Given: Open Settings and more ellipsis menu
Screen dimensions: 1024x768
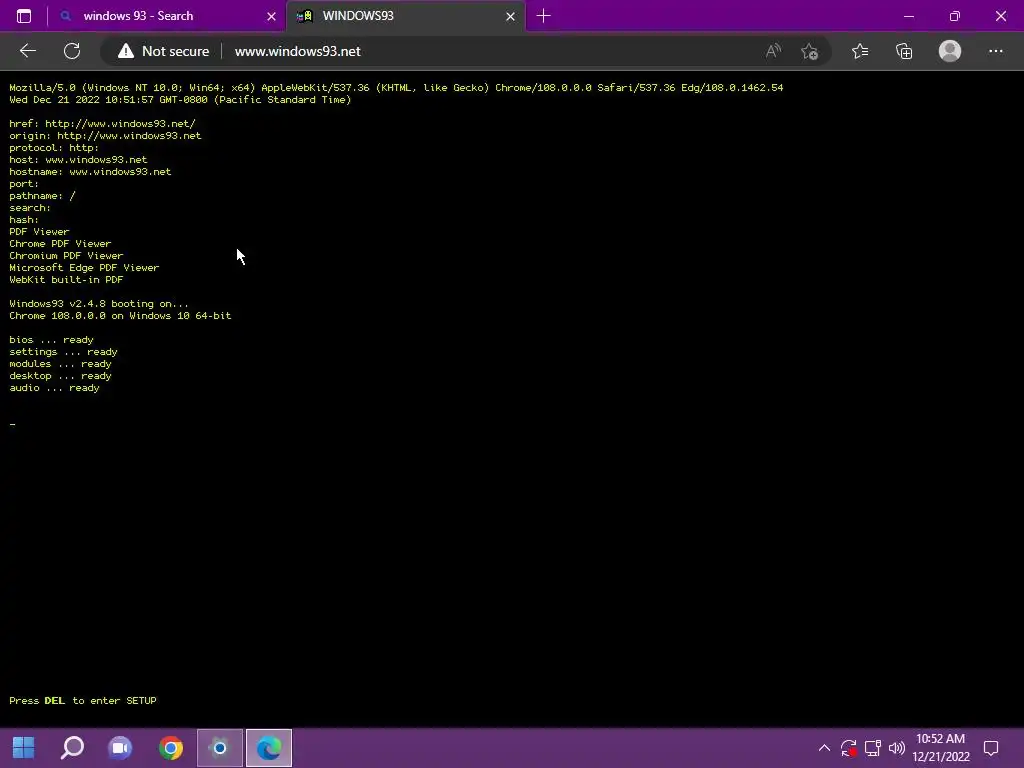Looking at the screenshot, I should point(995,51).
